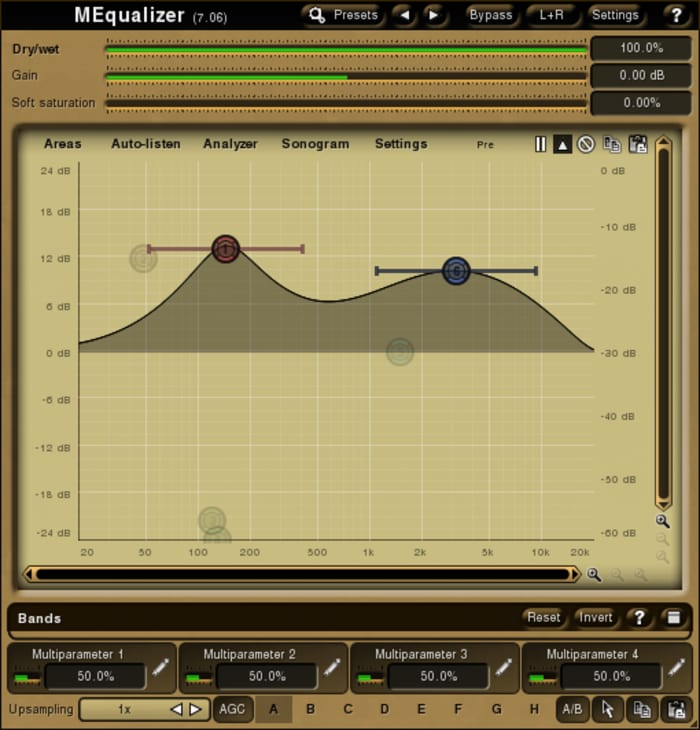The width and height of the screenshot is (700, 730).
Task: Open the top-bar help question mark
Action: [x=676, y=15]
